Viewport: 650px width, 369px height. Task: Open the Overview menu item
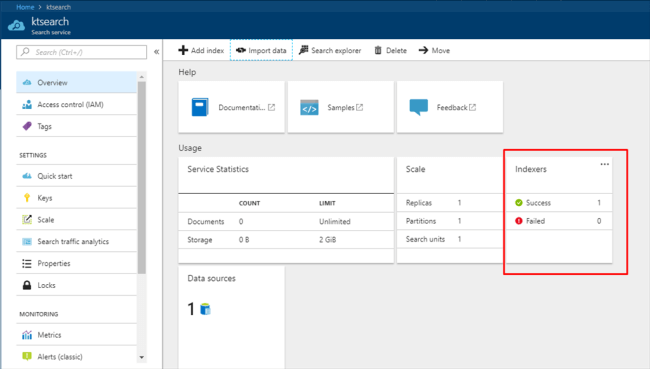76,83
